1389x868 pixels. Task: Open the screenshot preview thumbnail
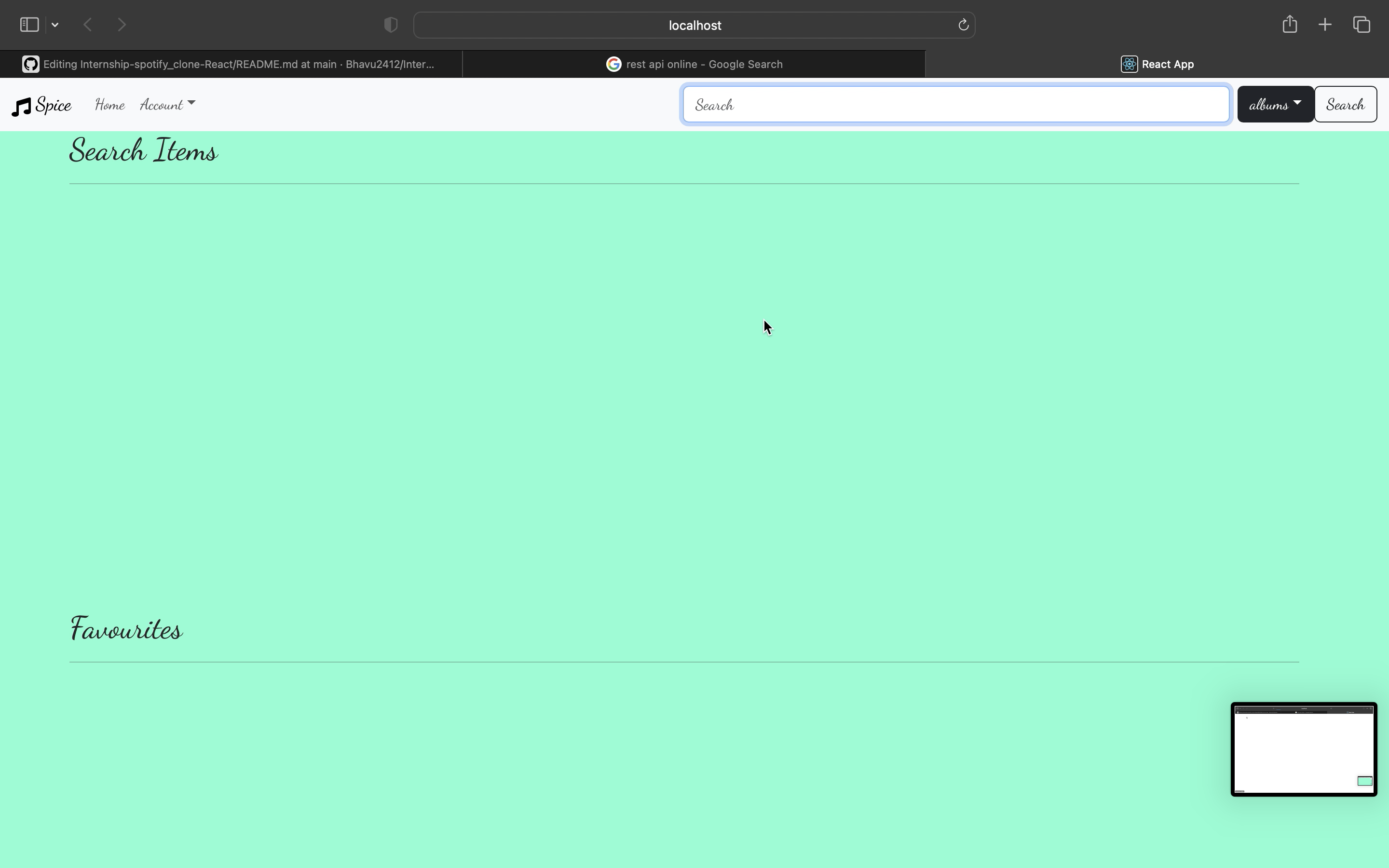tap(1303, 748)
